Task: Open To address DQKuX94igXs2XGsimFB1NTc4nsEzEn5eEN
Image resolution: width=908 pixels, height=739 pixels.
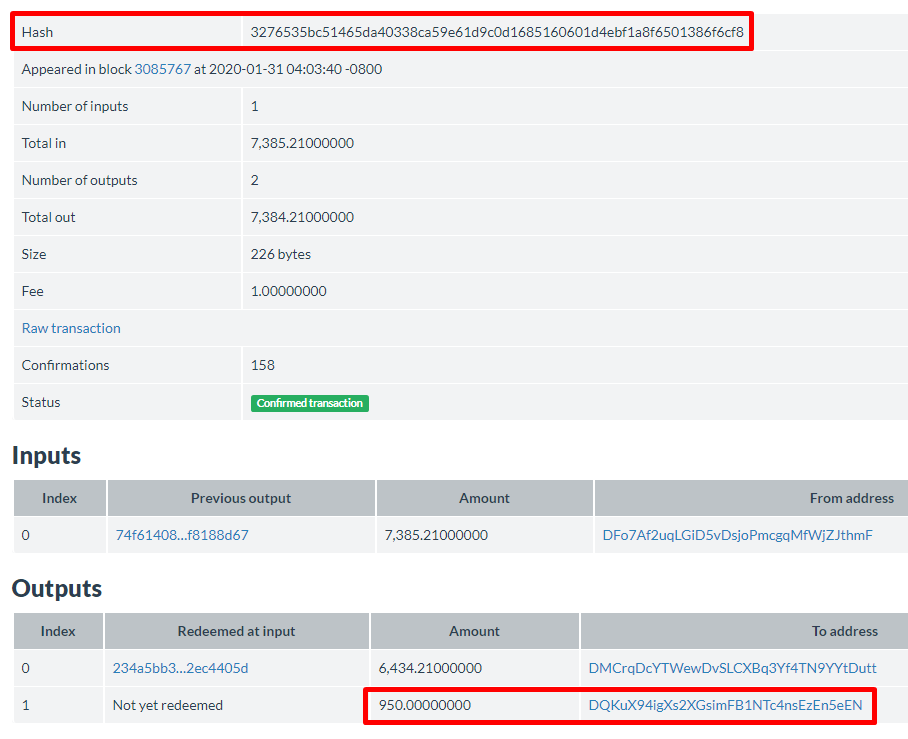Action: (x=726, y=705)
